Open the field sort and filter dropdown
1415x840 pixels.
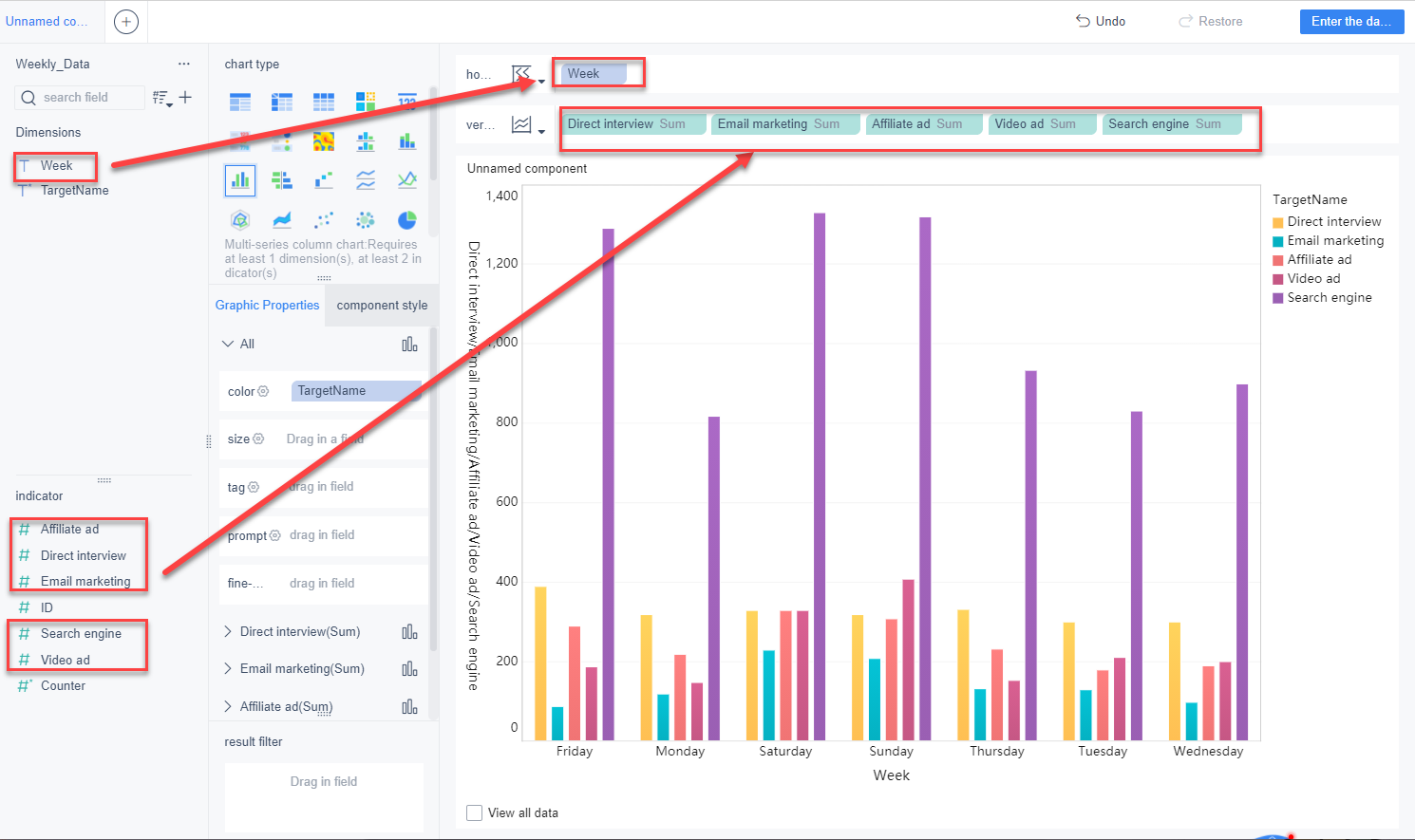point(162,98)
